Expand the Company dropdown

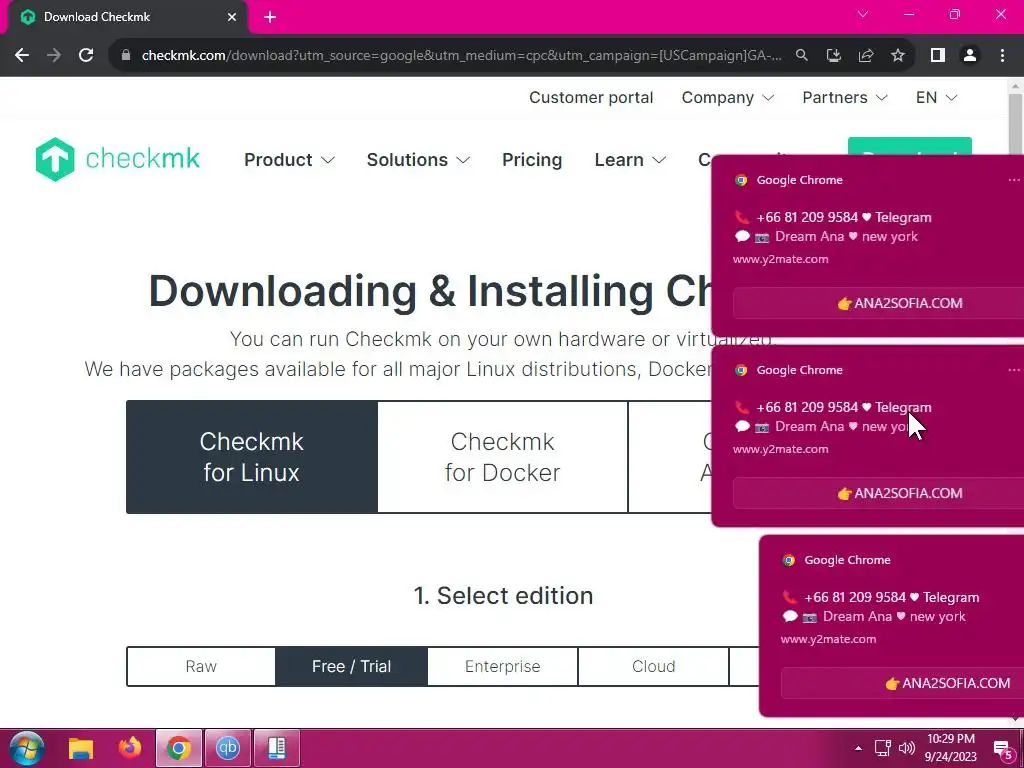(x=728, y=97)
